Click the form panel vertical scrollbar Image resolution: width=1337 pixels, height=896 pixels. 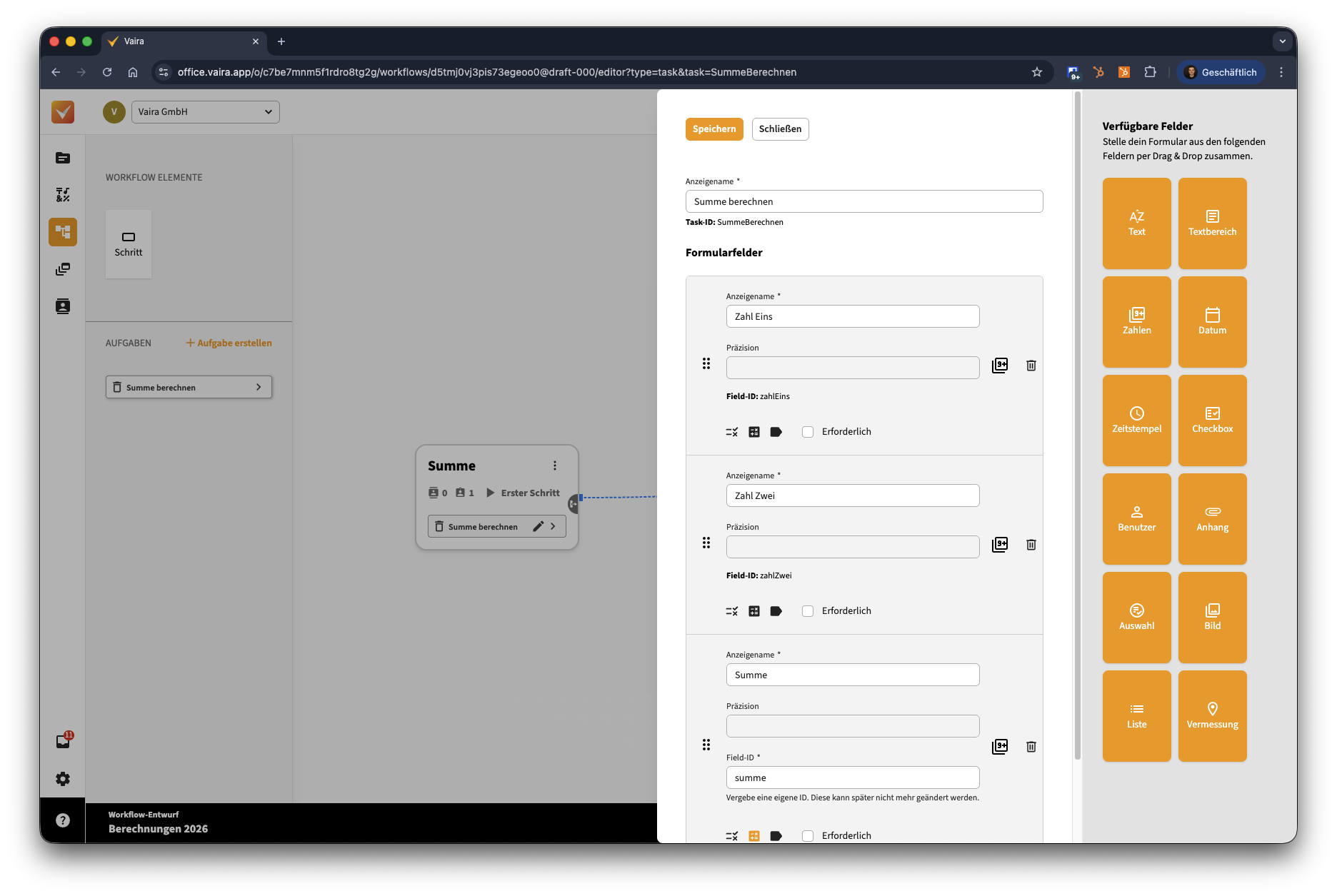[x=1077, y=428]
